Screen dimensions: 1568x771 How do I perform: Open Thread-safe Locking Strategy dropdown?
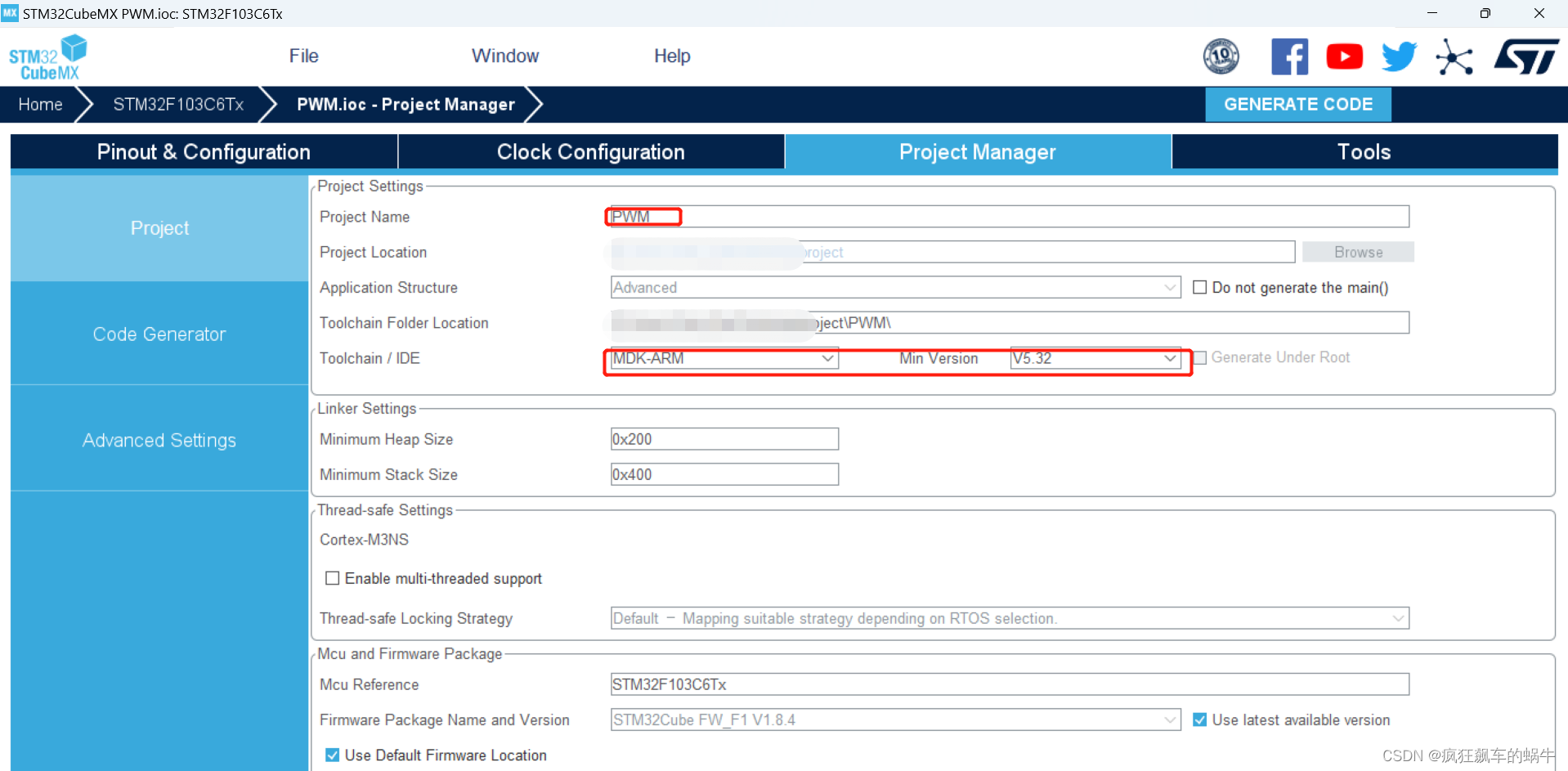1010,618
